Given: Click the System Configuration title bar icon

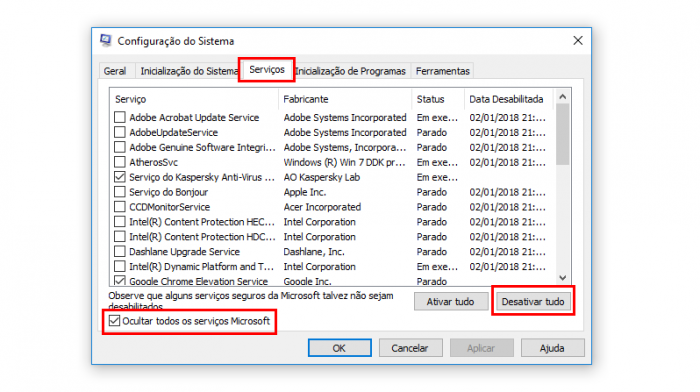Looking at the screenshot, I should 106,41.
